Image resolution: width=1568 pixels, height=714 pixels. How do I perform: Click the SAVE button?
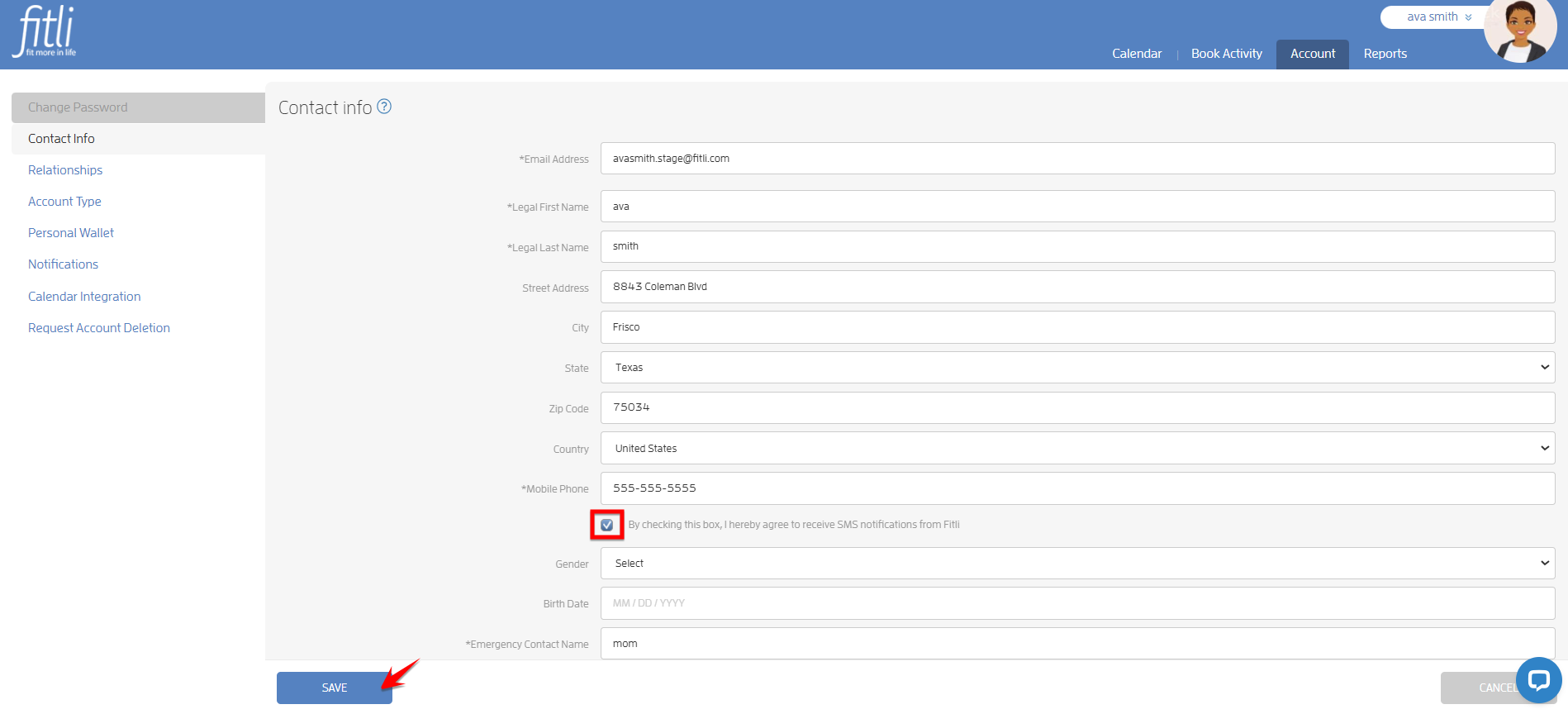(x=335, y=688)
